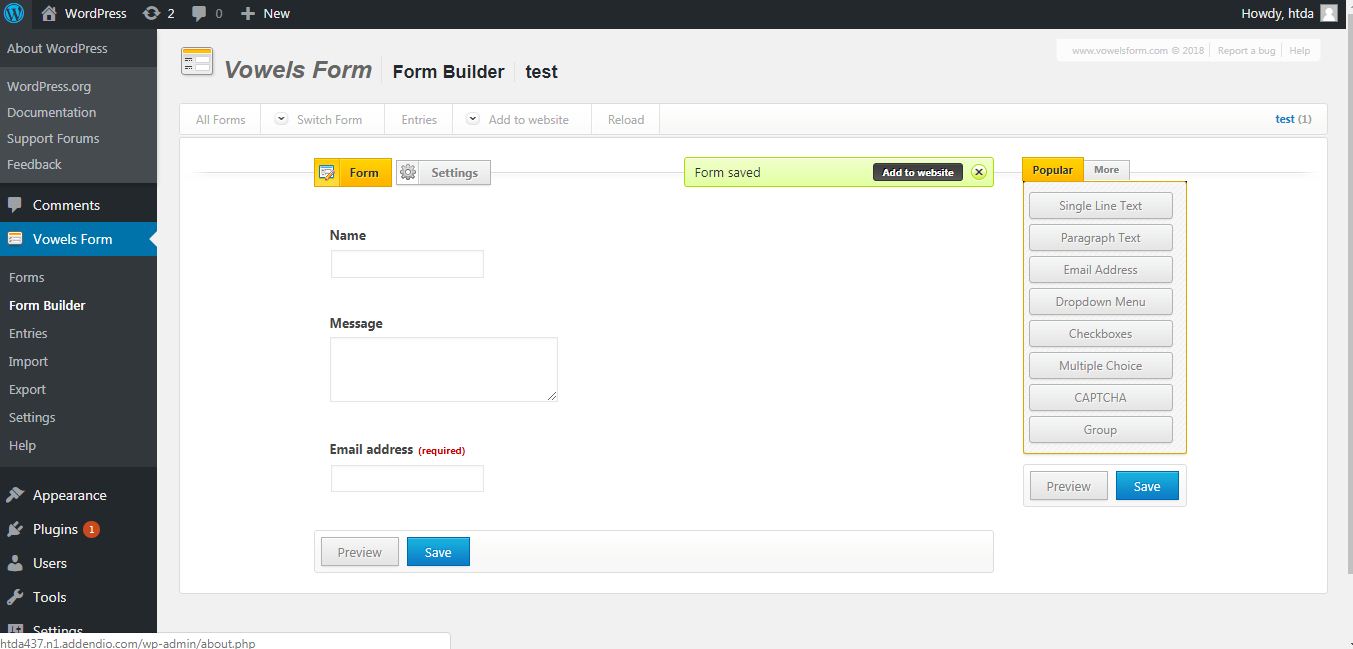The height and width of the screenshot is (649, 1353).
Task: Add a Multiple Choice element
Action: (1100, 366)
